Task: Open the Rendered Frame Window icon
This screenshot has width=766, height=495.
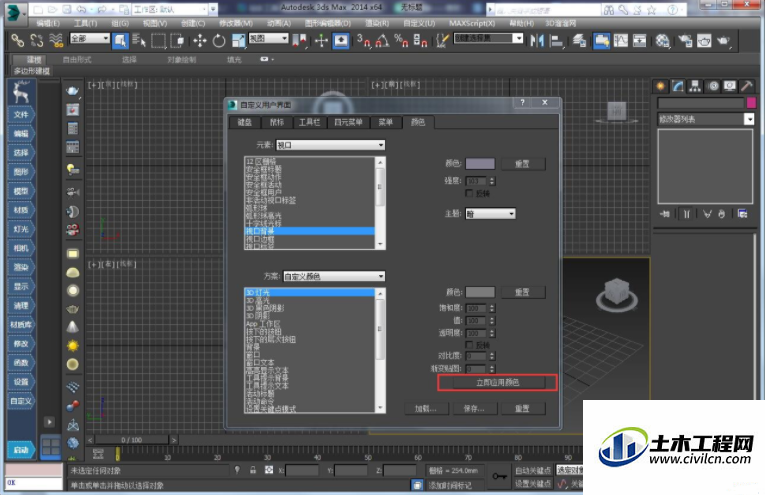Action: coord(704,41)
